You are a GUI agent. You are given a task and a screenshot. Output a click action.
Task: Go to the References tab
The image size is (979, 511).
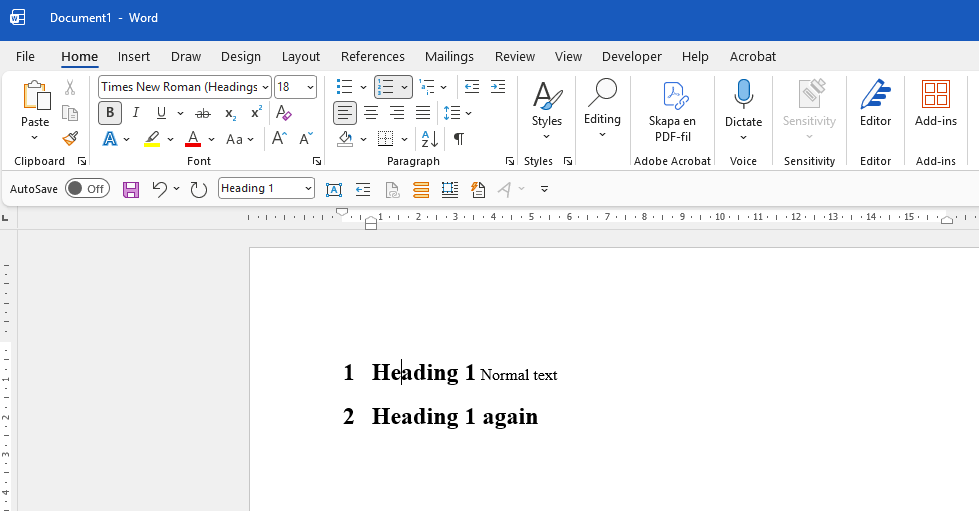pos(372,57)
